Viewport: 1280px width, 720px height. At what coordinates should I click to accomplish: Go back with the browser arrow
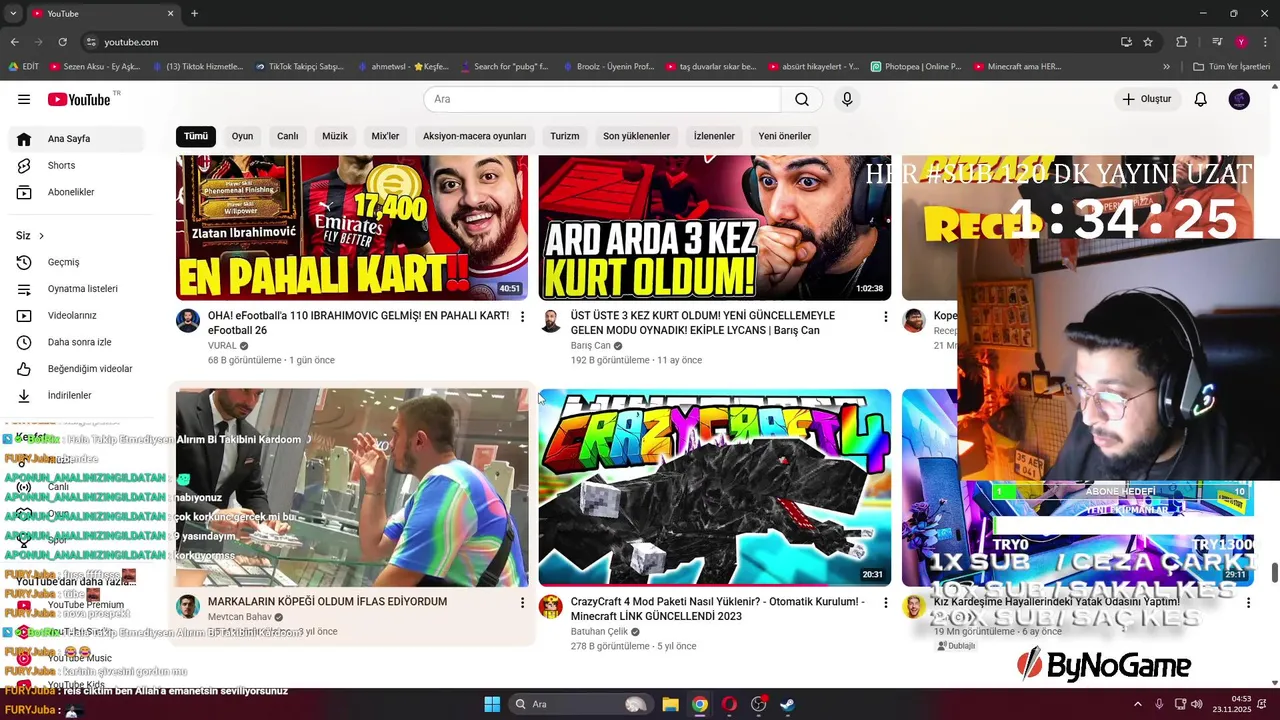[15, 42]
